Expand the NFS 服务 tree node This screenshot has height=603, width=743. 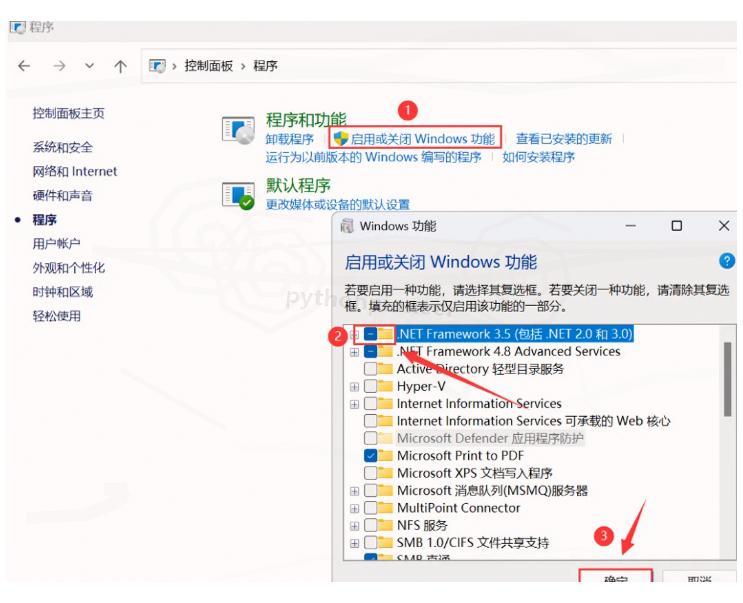coord(354,525)
